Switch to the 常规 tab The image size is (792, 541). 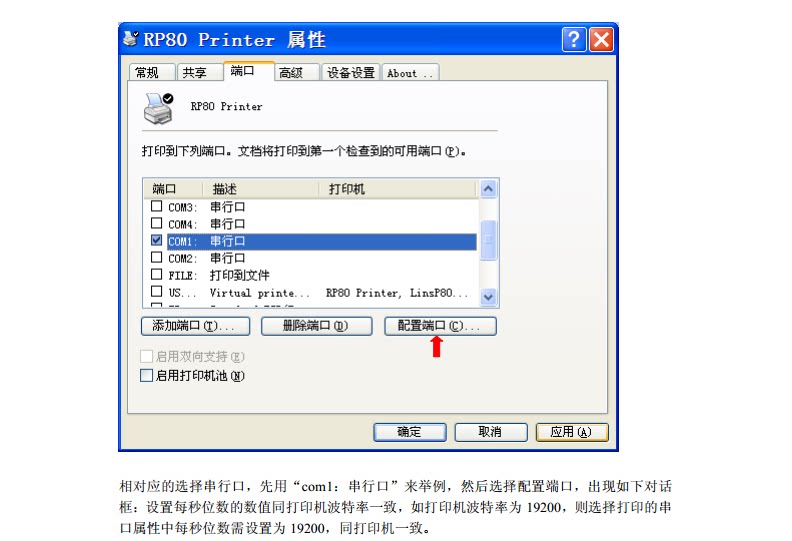[152, 72]
